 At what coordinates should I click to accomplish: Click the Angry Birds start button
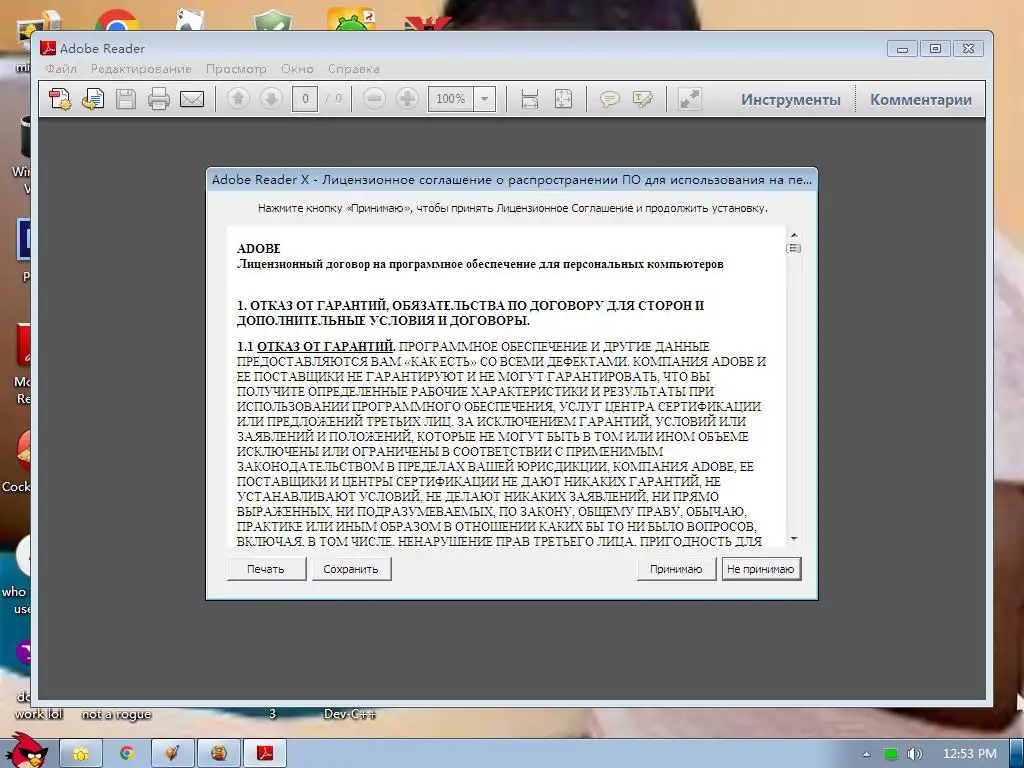click(25, 750)
